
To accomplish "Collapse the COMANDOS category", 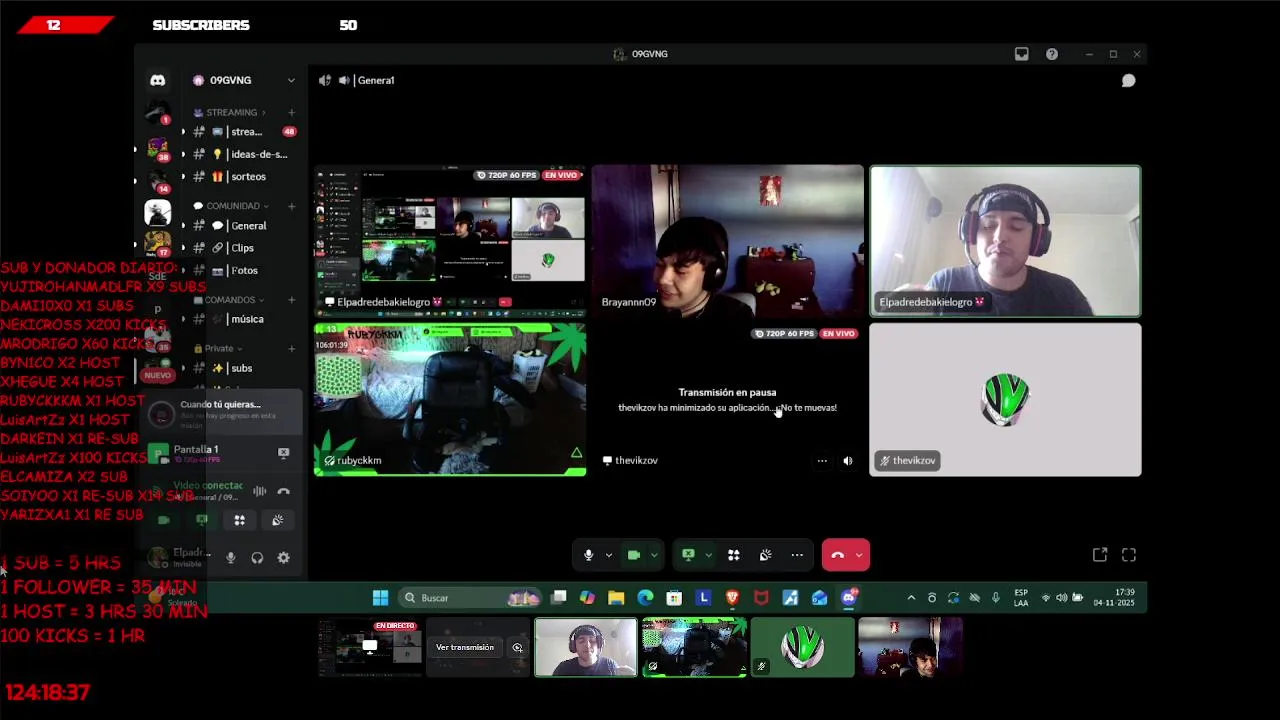I will coord(228,300).
